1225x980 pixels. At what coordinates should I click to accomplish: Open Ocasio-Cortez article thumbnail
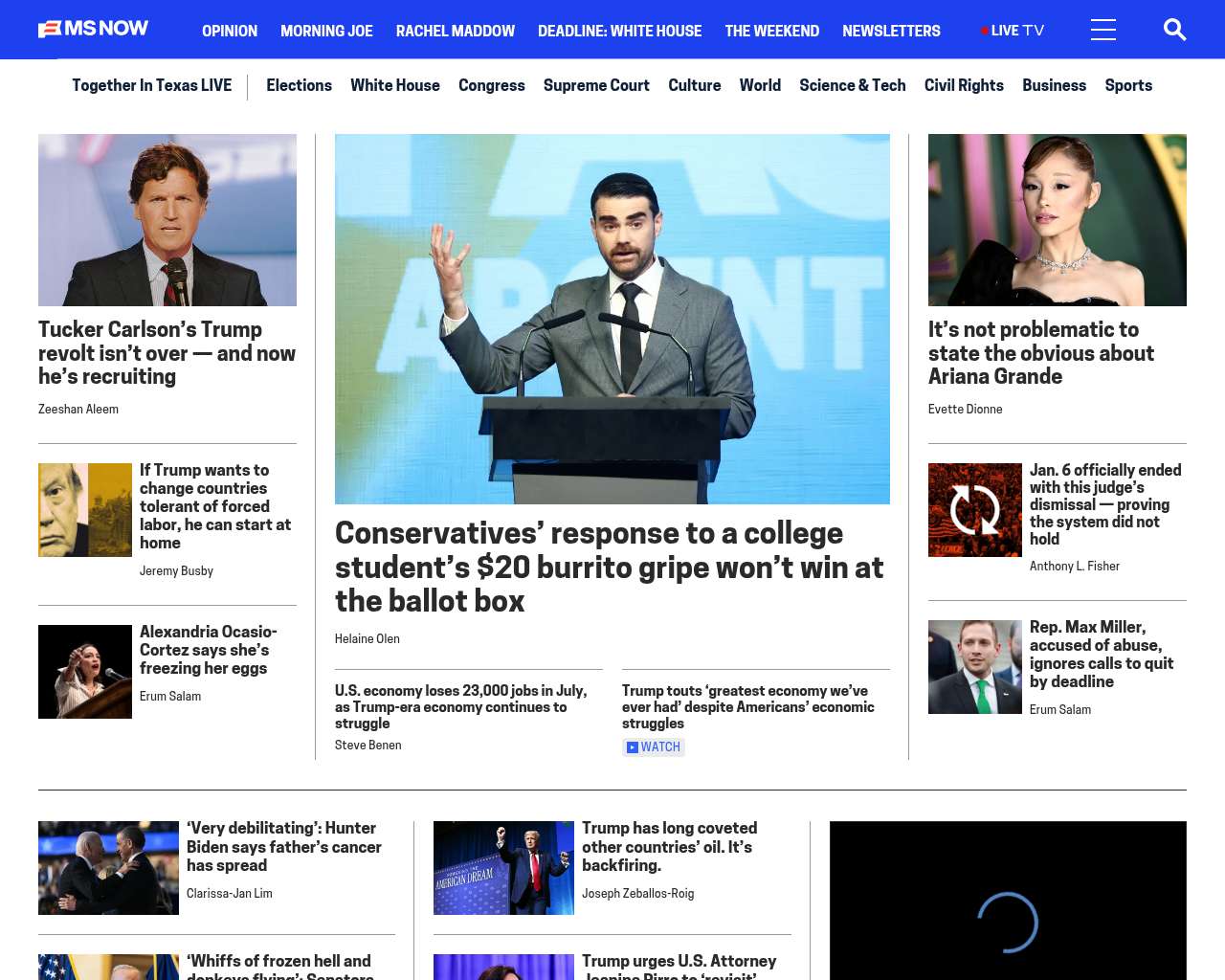click(85, 672)
